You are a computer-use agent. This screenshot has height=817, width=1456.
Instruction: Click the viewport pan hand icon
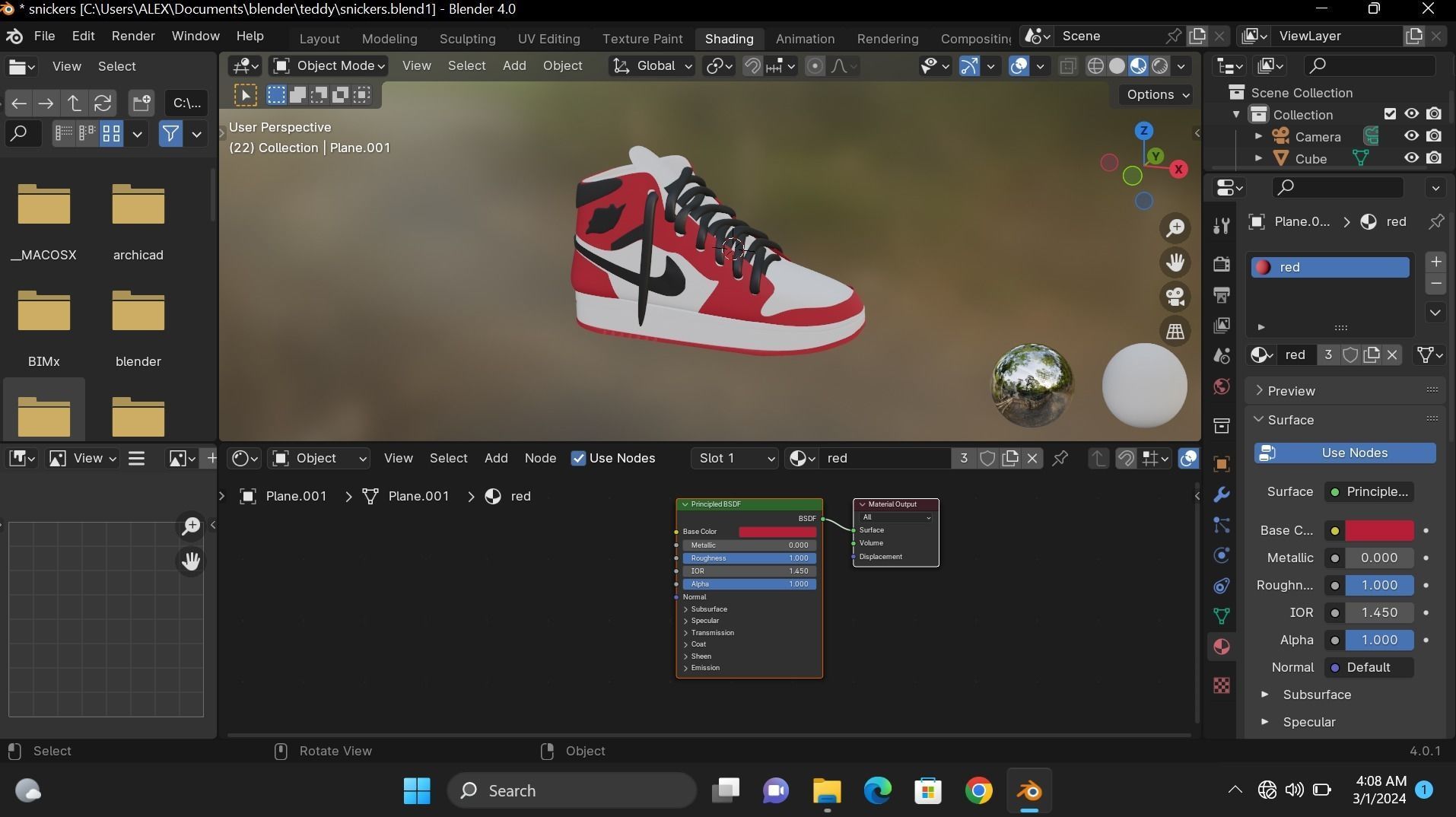tap(1175, 262)
